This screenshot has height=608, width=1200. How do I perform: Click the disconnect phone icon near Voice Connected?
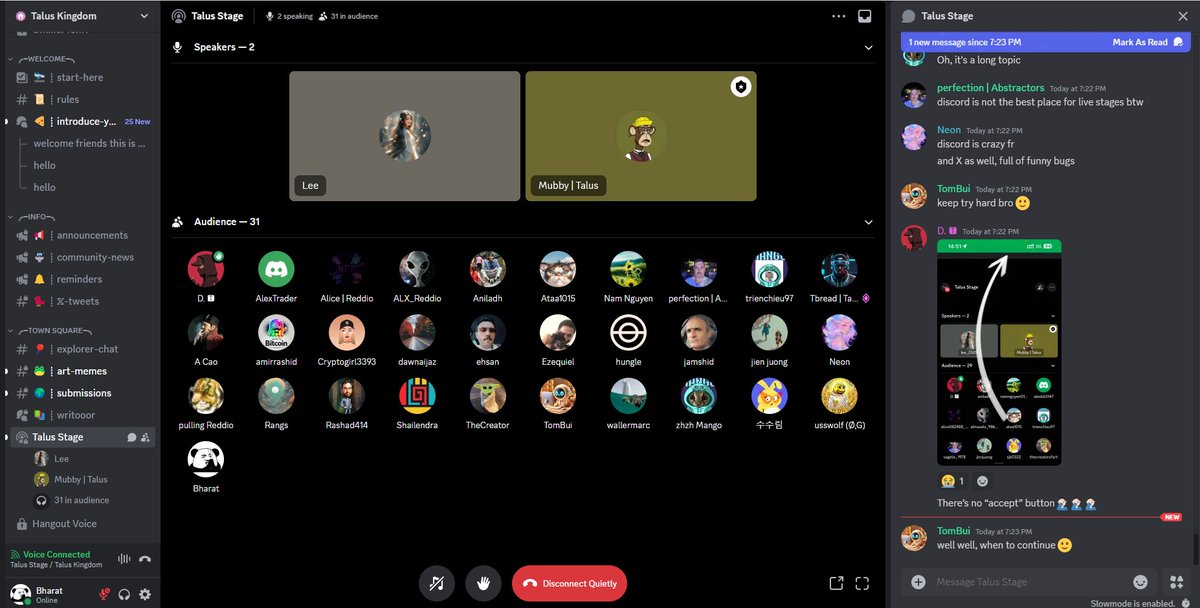pyautogui.click(x=145, y=559)
